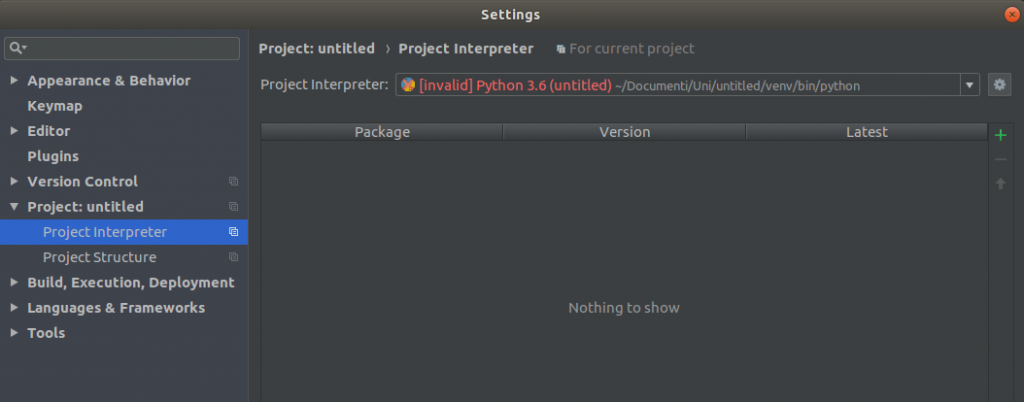1024x402 pixels.
Task: Open the Project Structure settings page
Action: click(x=100, y=257)
